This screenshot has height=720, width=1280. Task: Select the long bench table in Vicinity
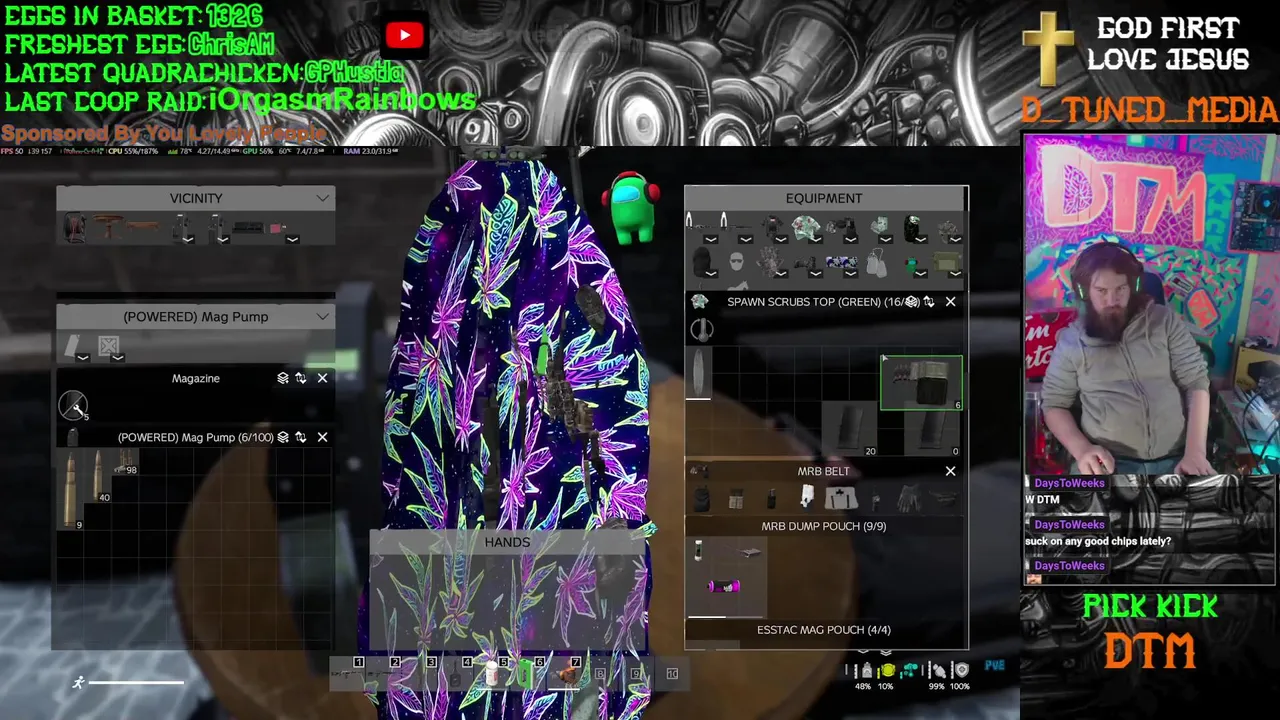142,228
